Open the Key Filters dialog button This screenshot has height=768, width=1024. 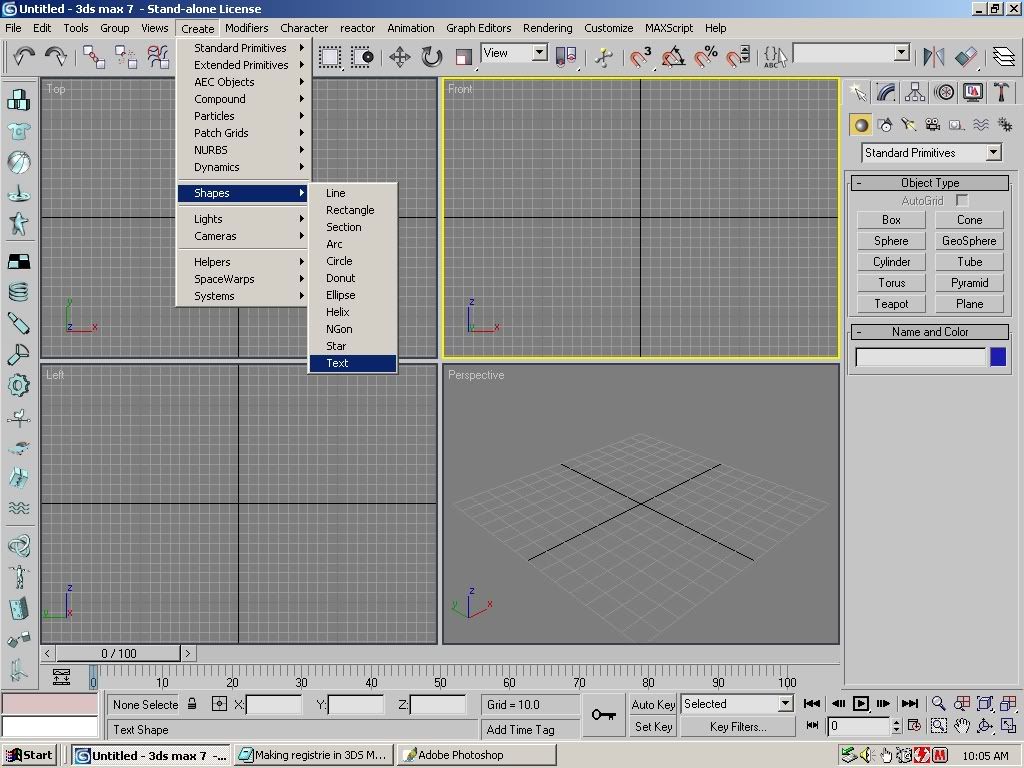738,727
